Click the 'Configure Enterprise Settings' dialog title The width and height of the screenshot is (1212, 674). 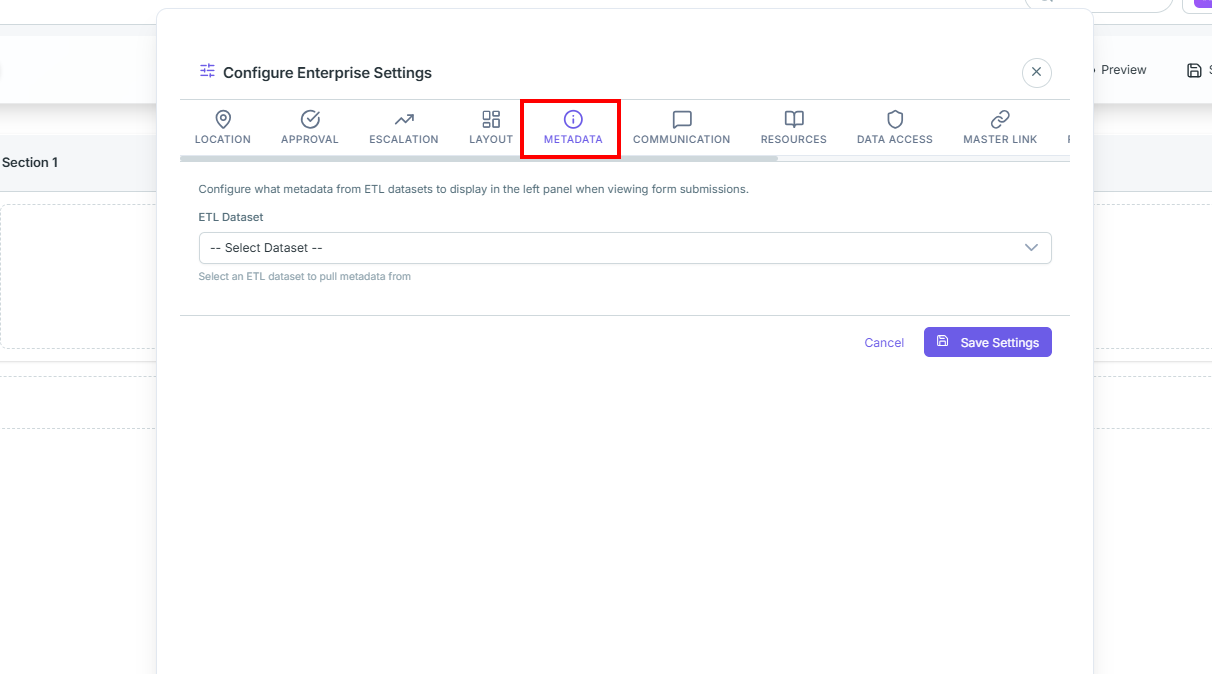tap(327, 73)
